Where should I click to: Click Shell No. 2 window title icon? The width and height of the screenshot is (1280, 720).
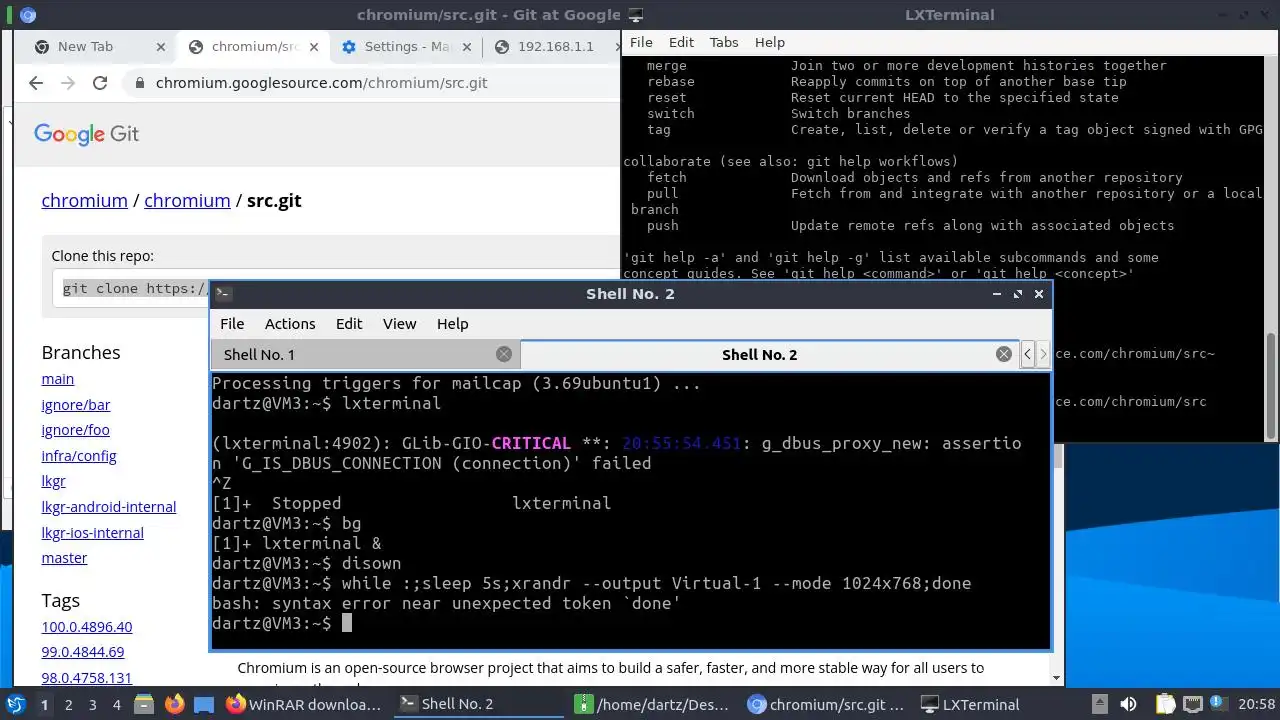click(x=224, y=294)
